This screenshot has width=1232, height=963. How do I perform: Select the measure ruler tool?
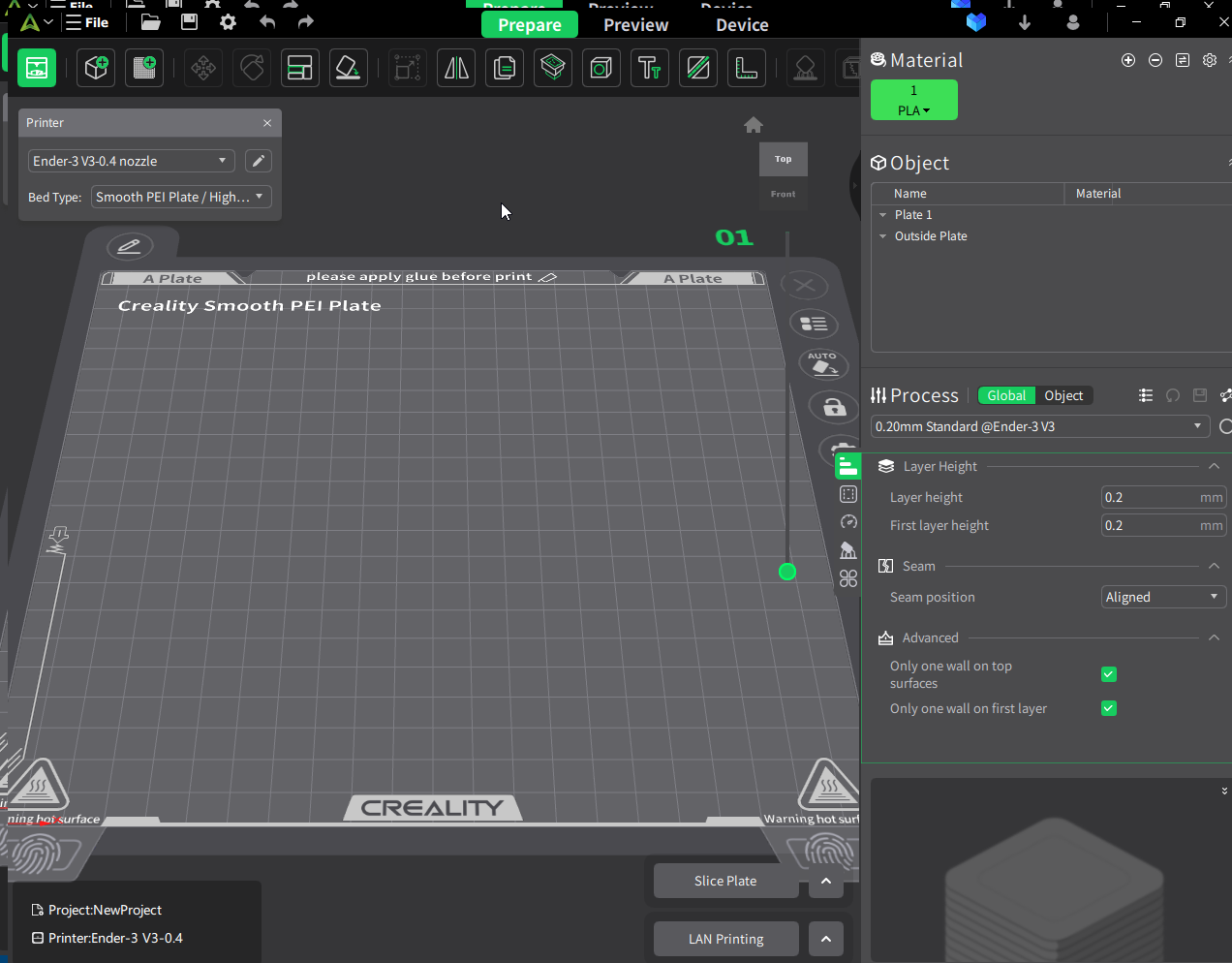[x=747, y=68]
